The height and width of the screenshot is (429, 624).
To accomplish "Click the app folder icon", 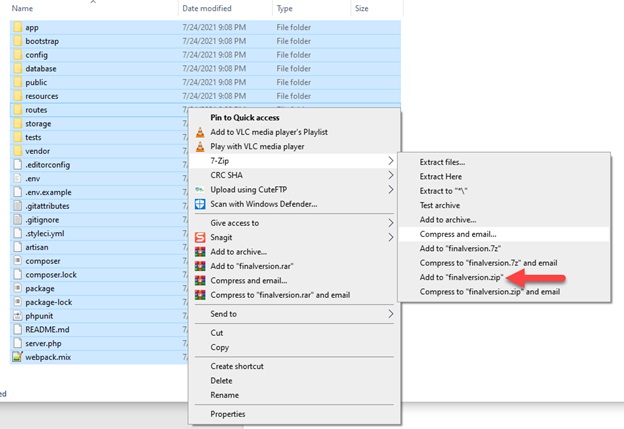I will 16,28.
